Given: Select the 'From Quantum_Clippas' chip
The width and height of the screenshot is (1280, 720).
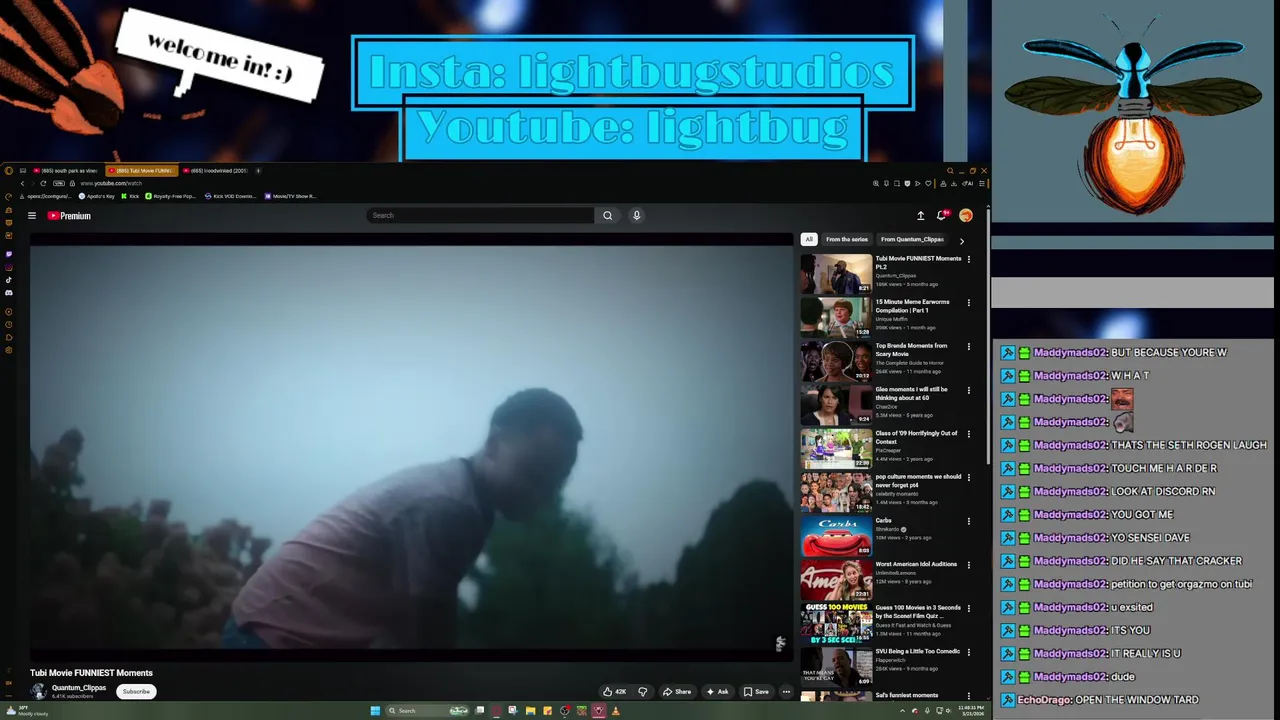Looking at the screenshot, I should click(912, 239).
